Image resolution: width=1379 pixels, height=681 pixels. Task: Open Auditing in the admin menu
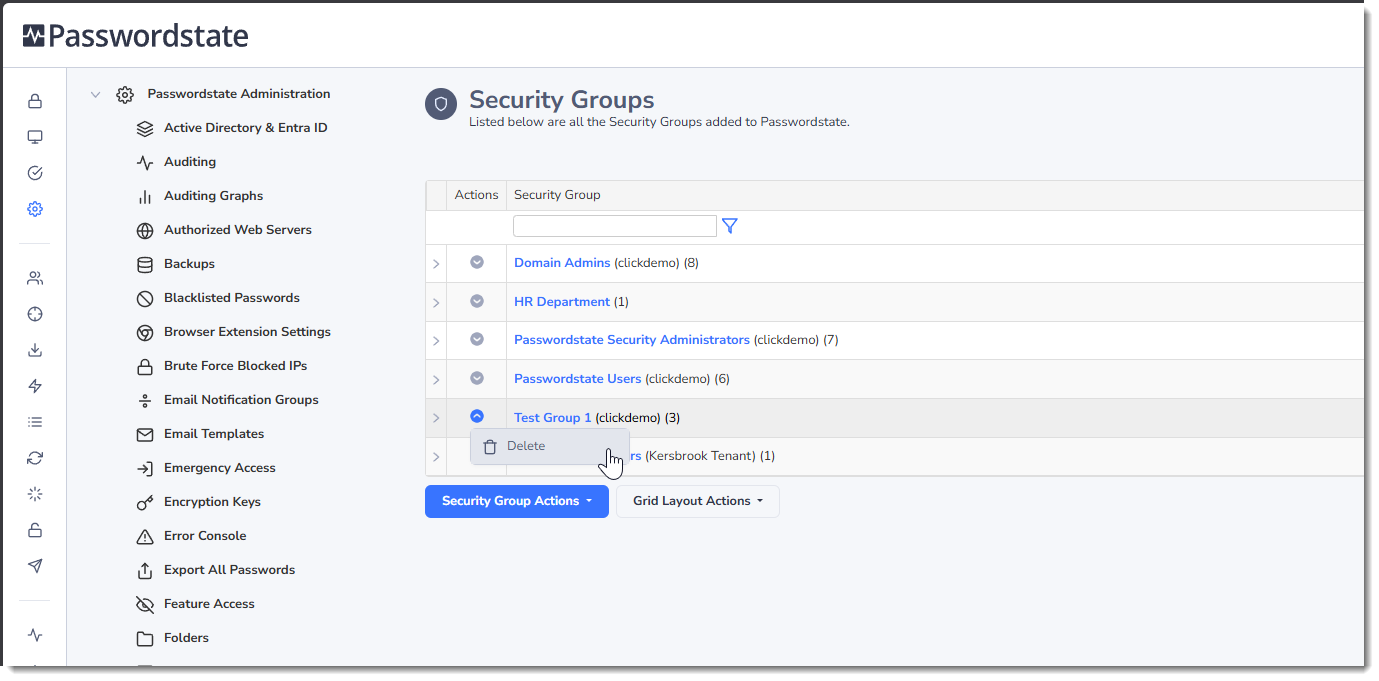coord(190,162)
